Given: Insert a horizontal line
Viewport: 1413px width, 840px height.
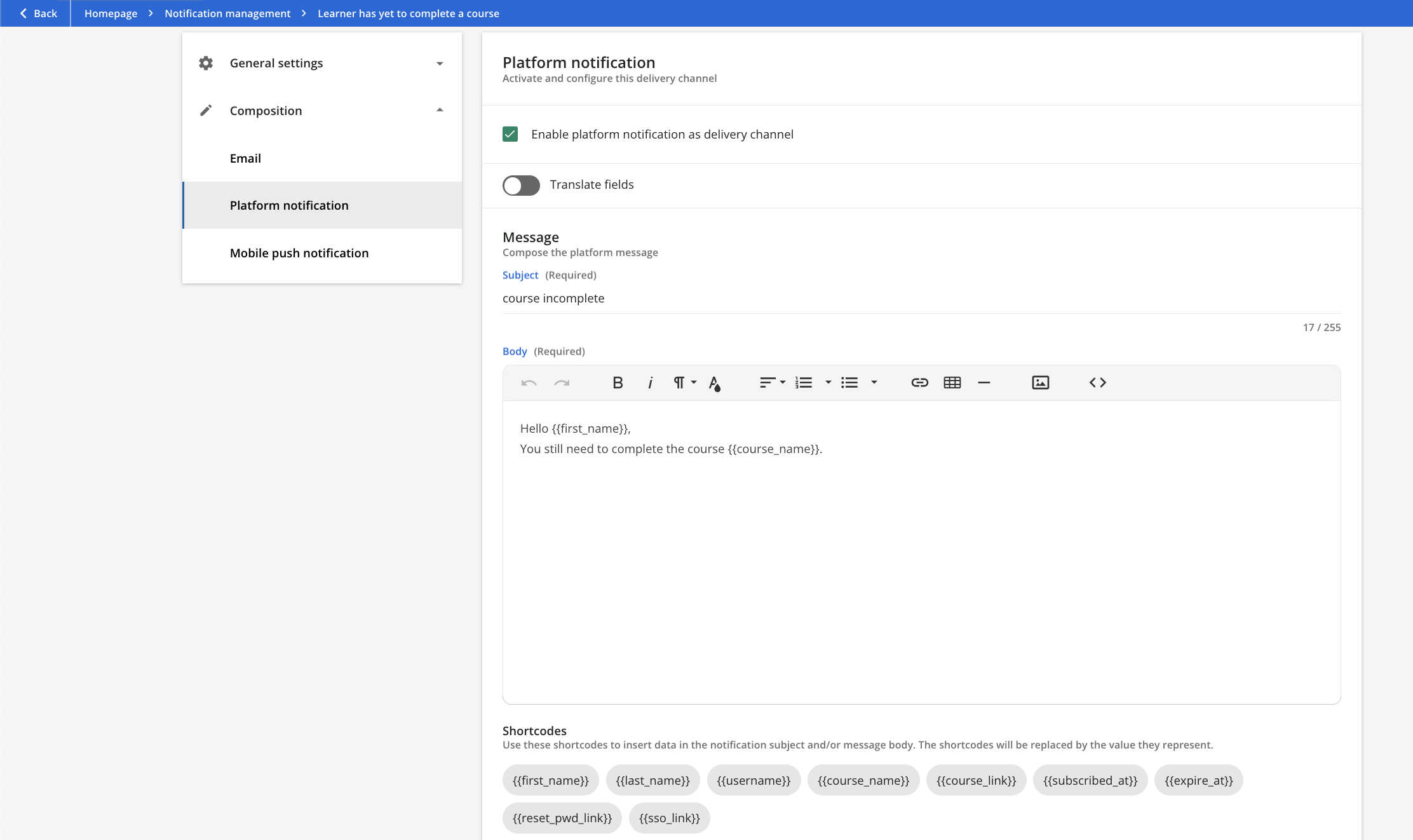Looking at the screenshot, I should point(984,383).
